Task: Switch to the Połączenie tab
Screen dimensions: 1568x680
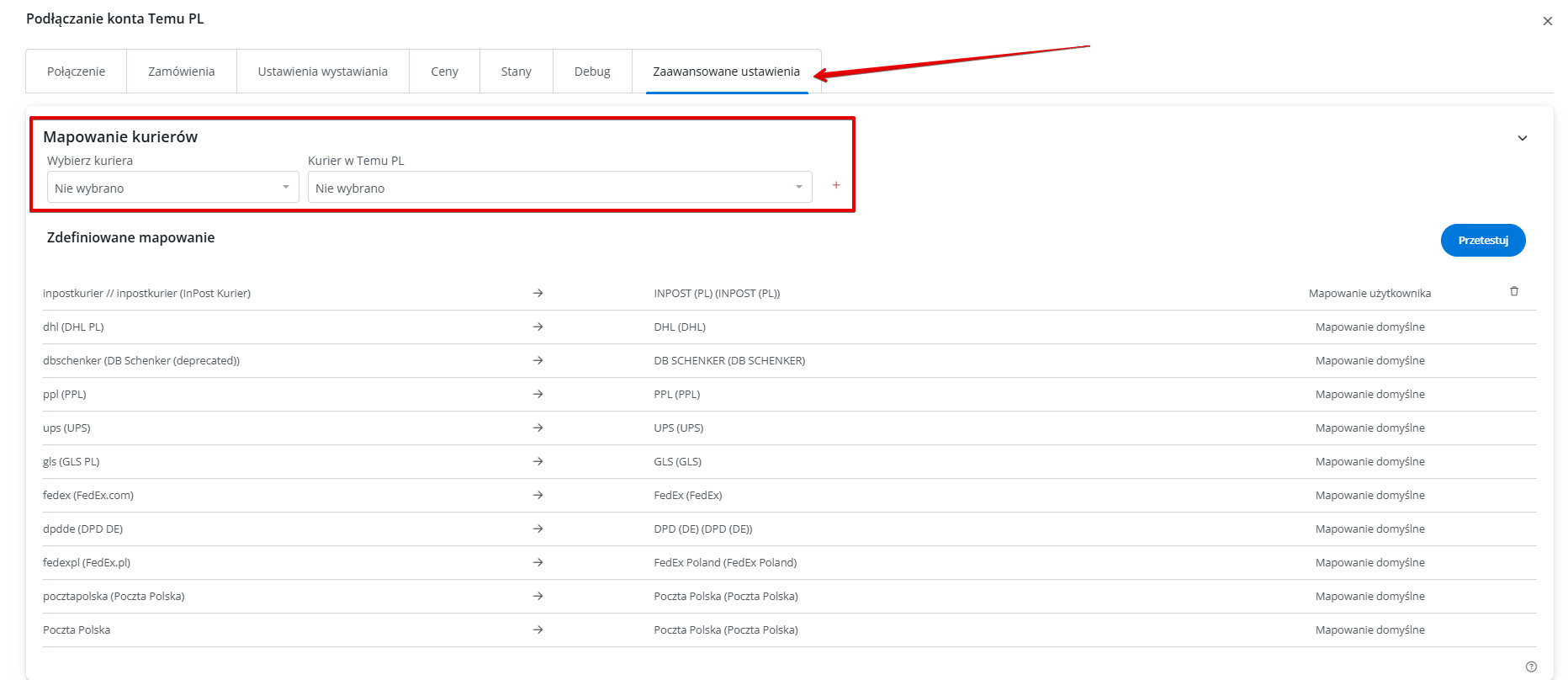Action: pos(76,72)
